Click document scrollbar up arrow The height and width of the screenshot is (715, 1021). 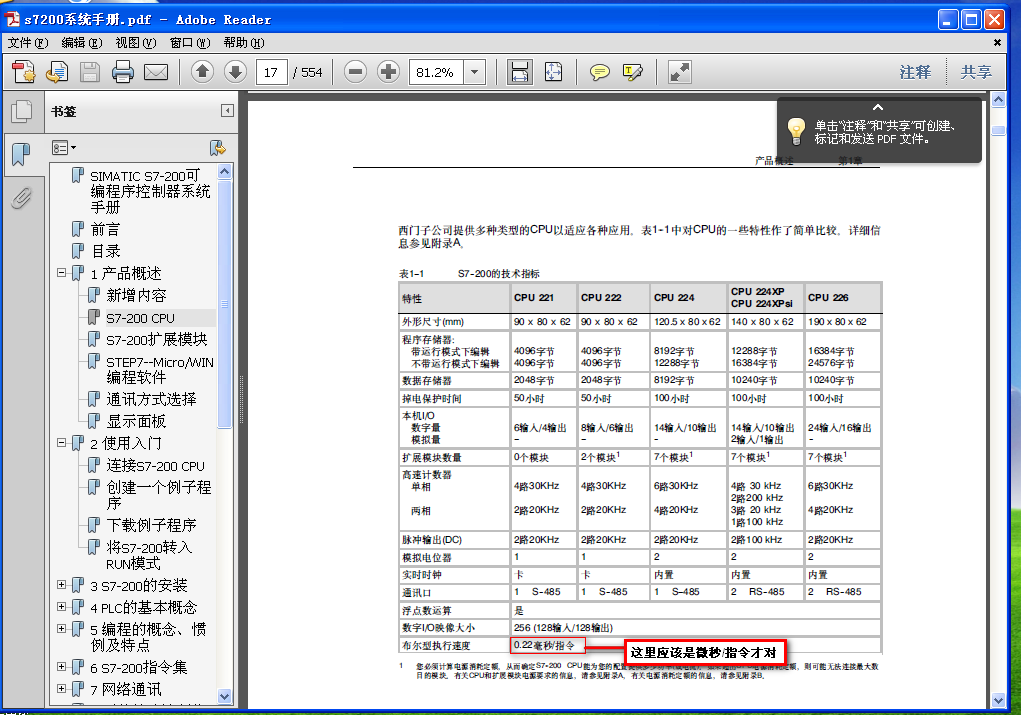[x=998, y=100]
